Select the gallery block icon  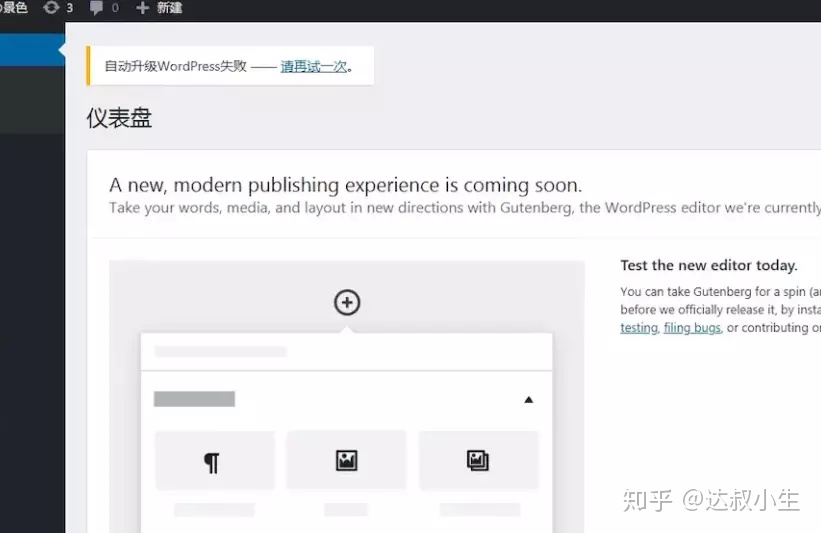point(478,461)
